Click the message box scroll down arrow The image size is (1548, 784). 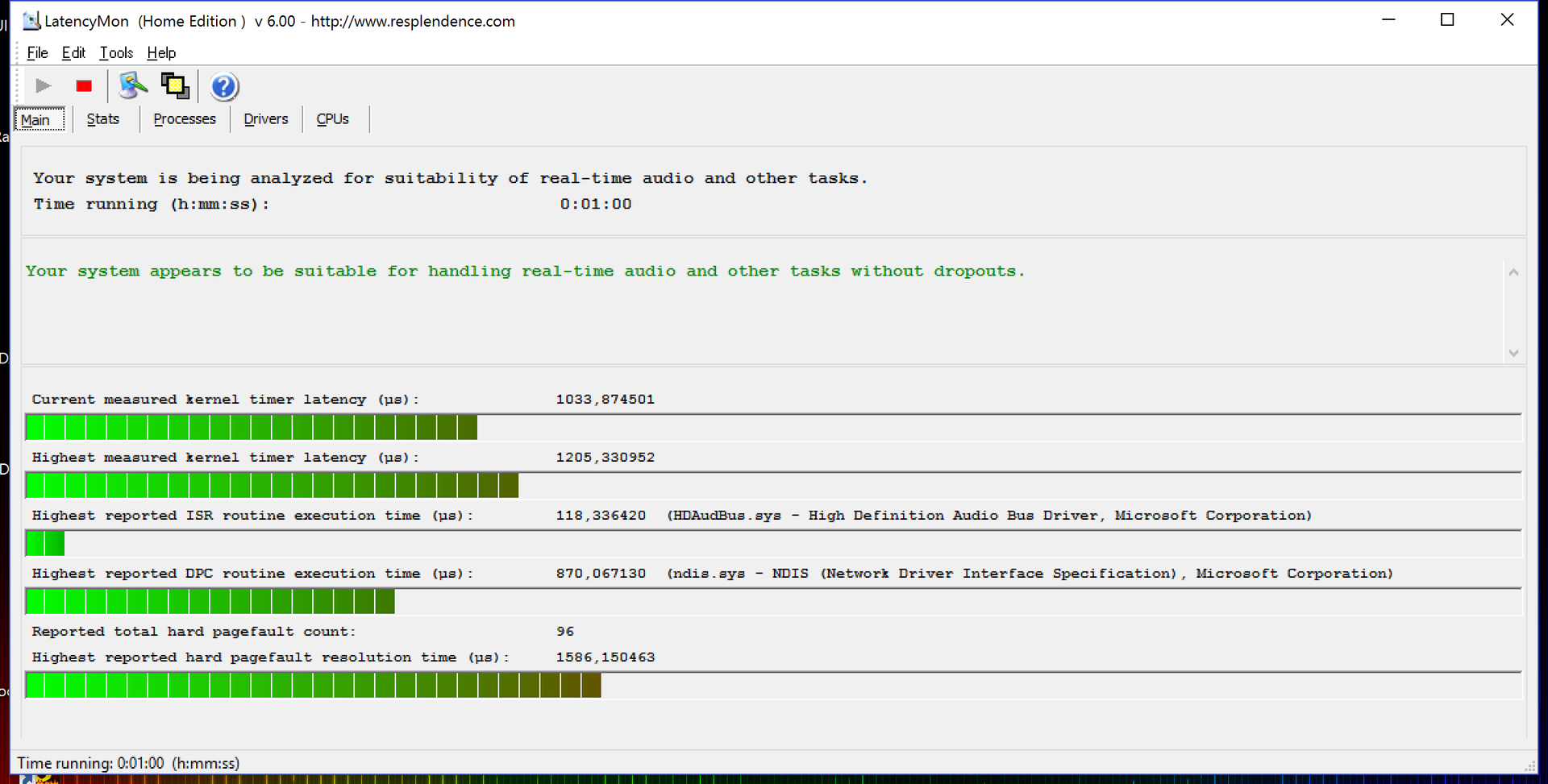pos(1514,353)
